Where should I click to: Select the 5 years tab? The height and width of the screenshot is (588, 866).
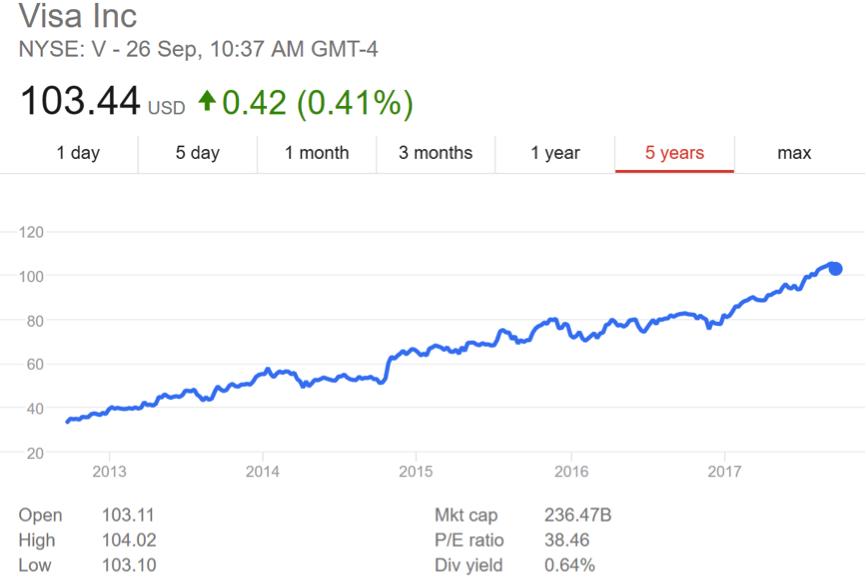[674, 153]
